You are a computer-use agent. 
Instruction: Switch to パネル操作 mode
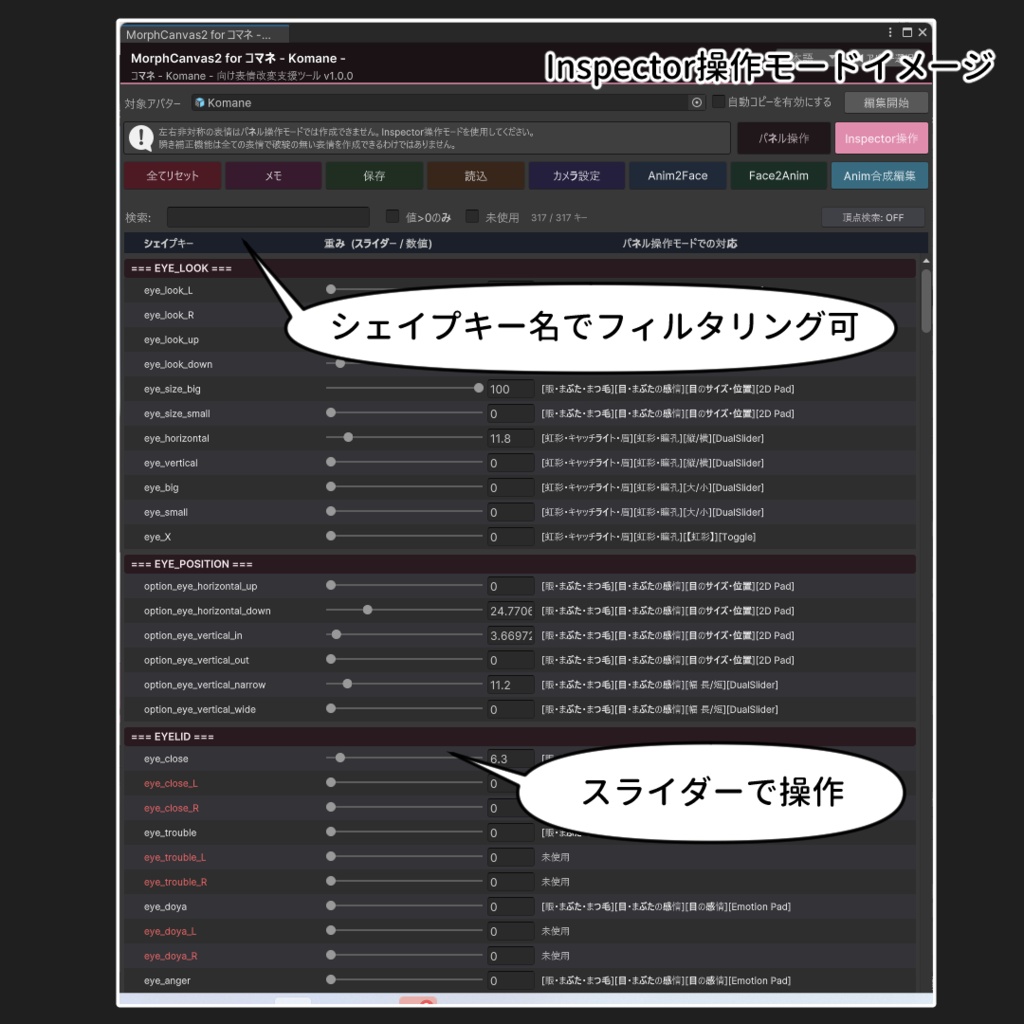click(783, 138)
